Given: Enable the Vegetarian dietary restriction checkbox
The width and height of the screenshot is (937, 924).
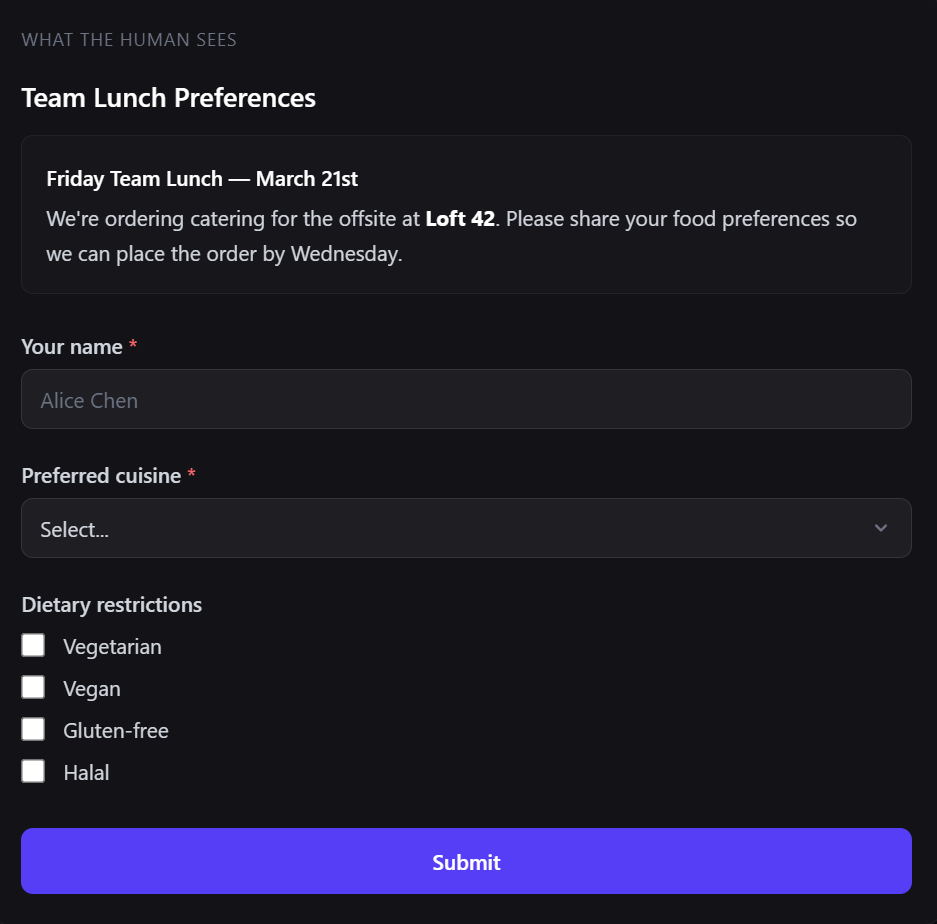Looking at the screenshot, I should [x=33, y=645].
